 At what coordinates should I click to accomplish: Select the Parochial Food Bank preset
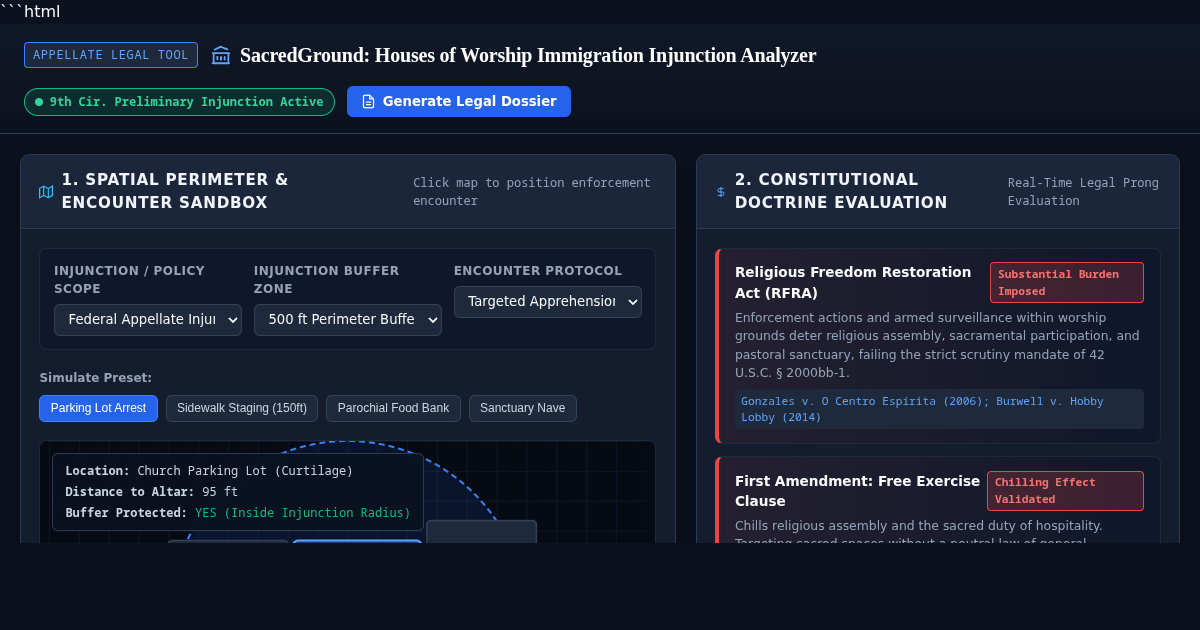[393, 408]
